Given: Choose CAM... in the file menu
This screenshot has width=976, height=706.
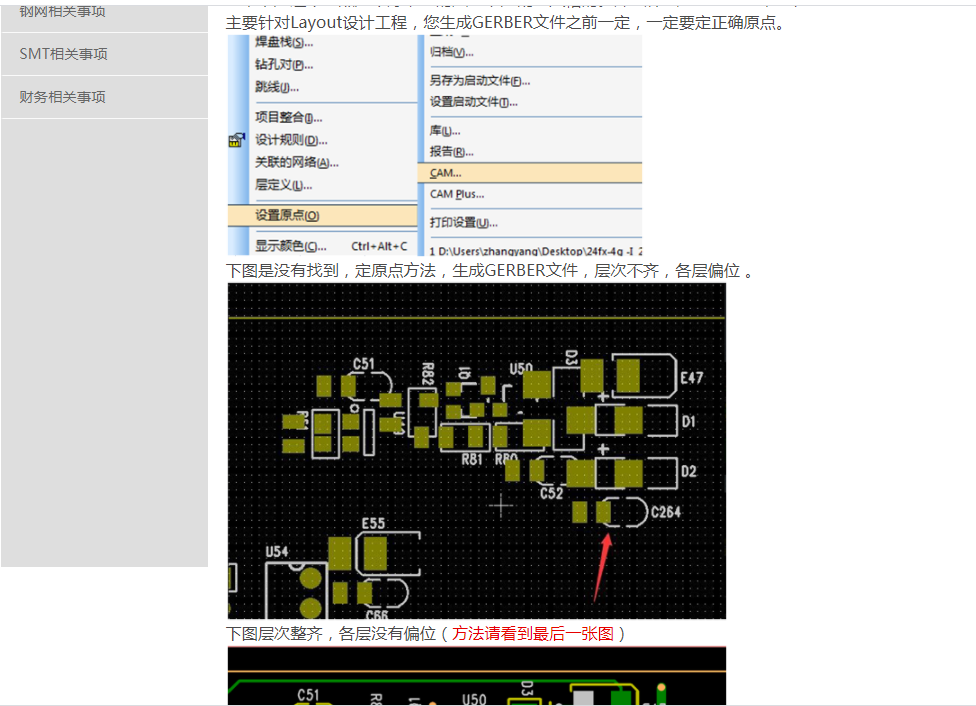Looking at the screenshot, I should (x=446, y=173).
